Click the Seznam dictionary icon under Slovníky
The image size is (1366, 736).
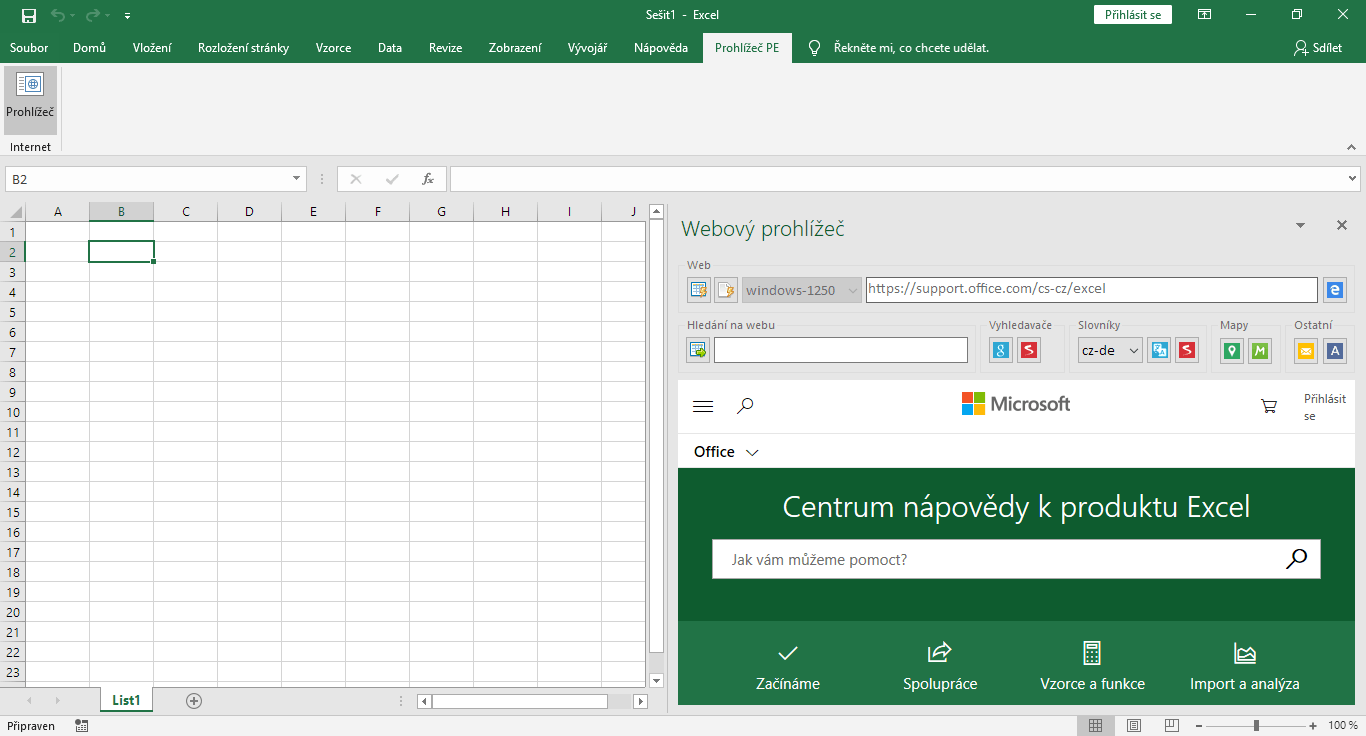point(1186,350)
